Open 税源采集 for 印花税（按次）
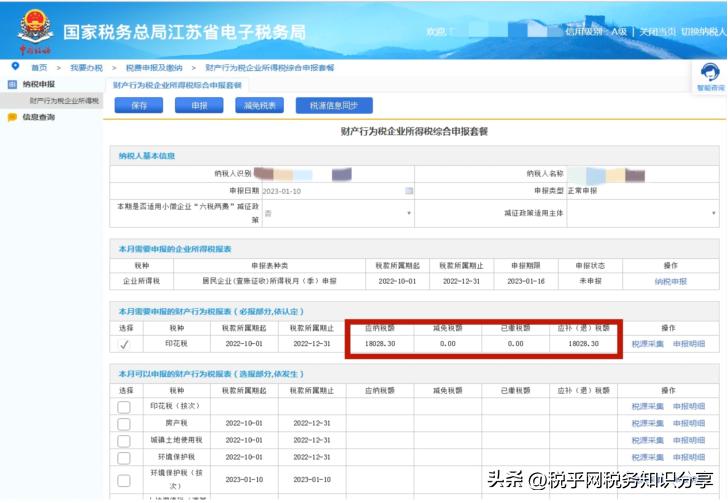Viewport: 728px width, 503px height. (x=648, y=406)
